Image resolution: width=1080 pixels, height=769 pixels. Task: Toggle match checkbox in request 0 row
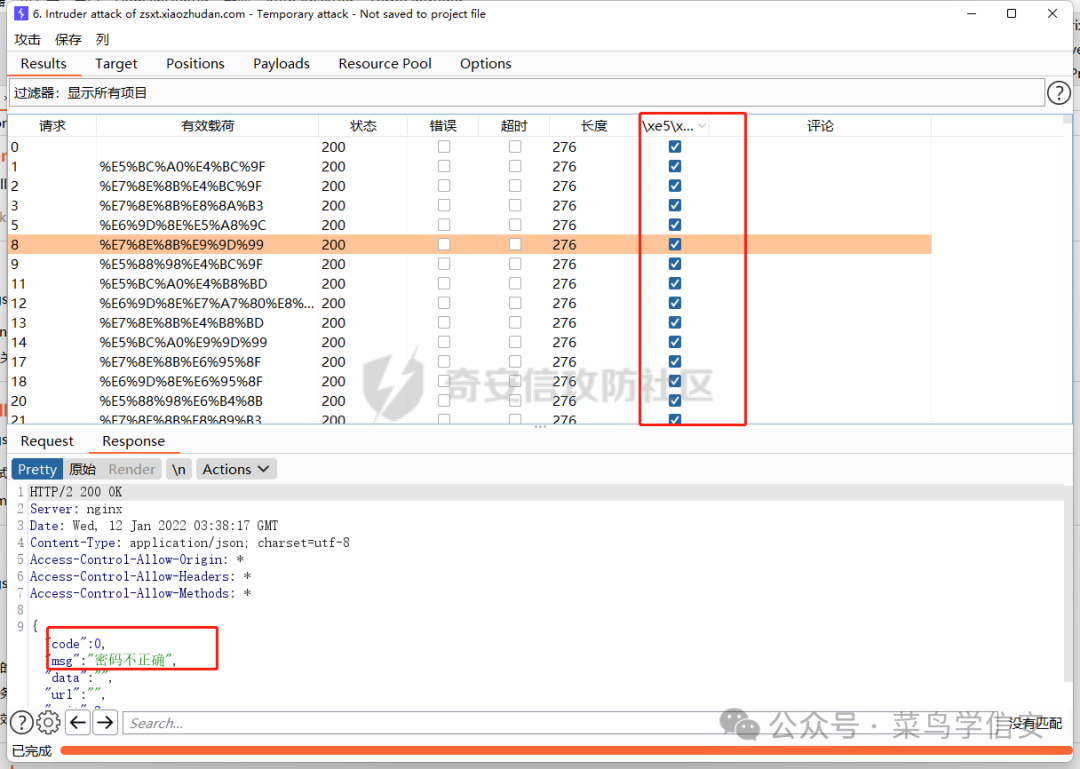[675, 146]
